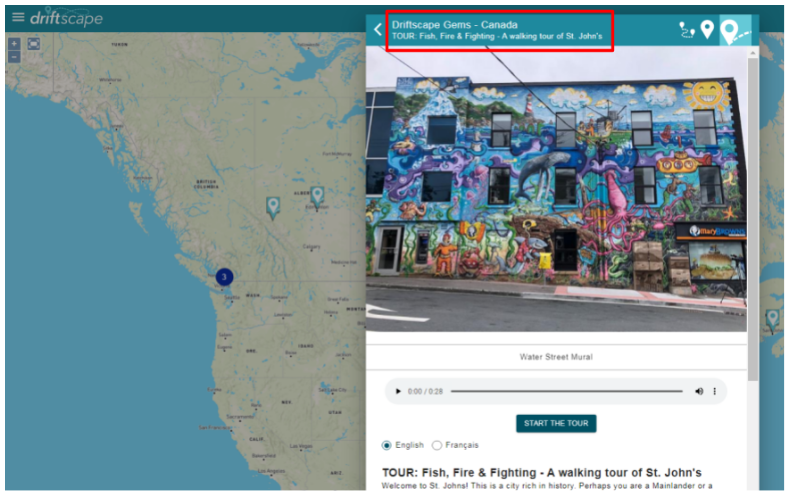Click the map pin near Edmonton
This screenshot has height=494, width=787.
(317, 196)
